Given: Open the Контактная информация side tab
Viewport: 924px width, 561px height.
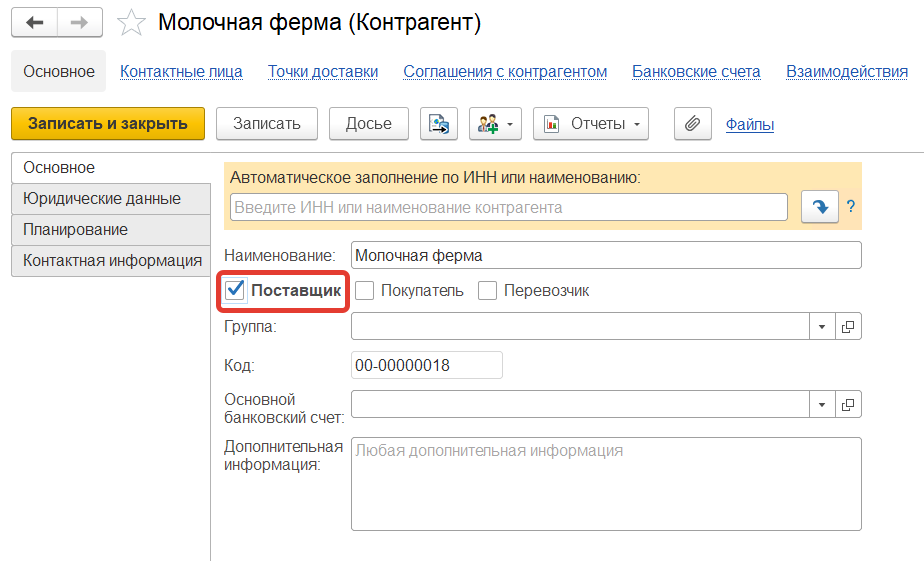Looking at the screenshot, I should (112, 260).
